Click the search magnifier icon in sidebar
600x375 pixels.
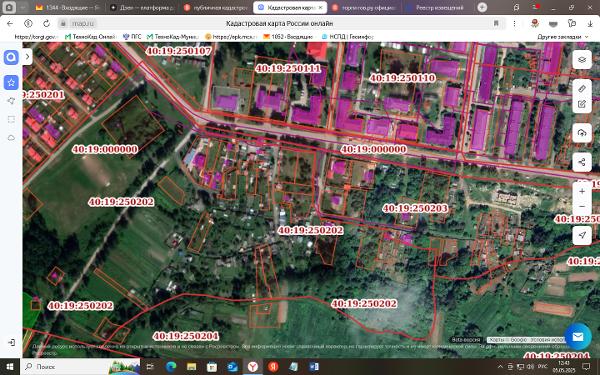(11, 57)
